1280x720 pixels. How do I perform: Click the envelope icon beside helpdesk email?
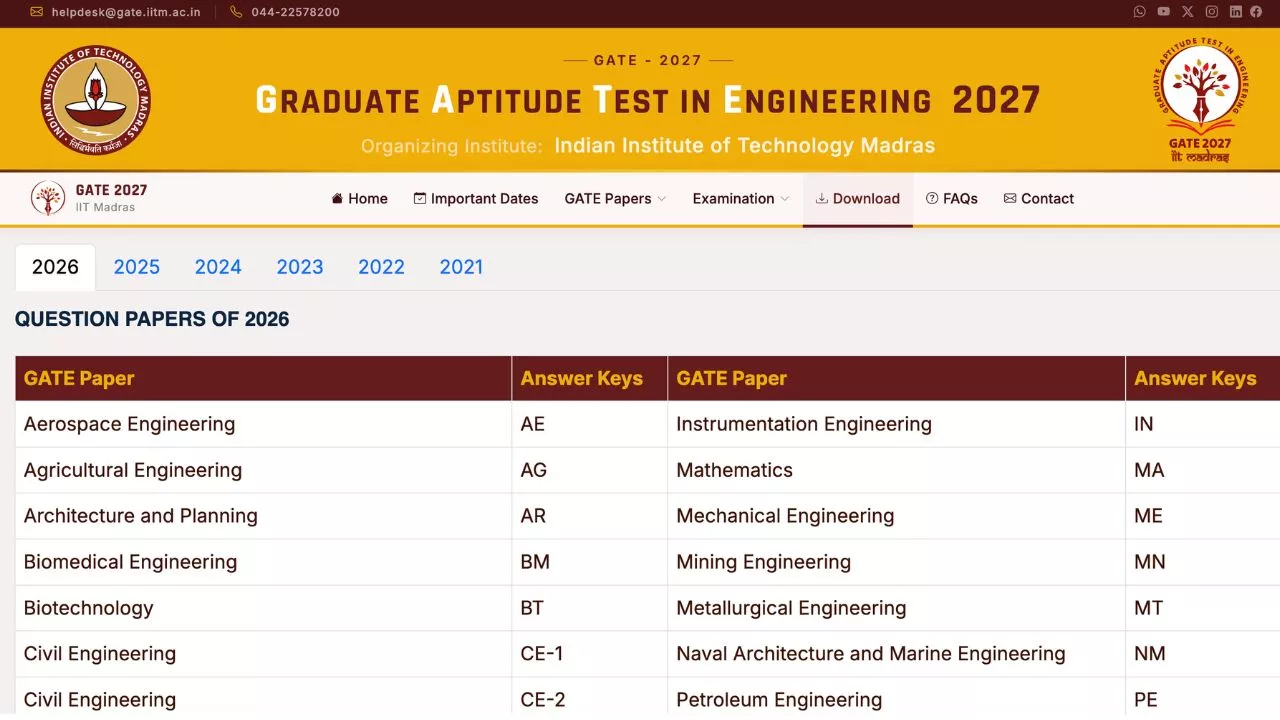tap(37, 12)
